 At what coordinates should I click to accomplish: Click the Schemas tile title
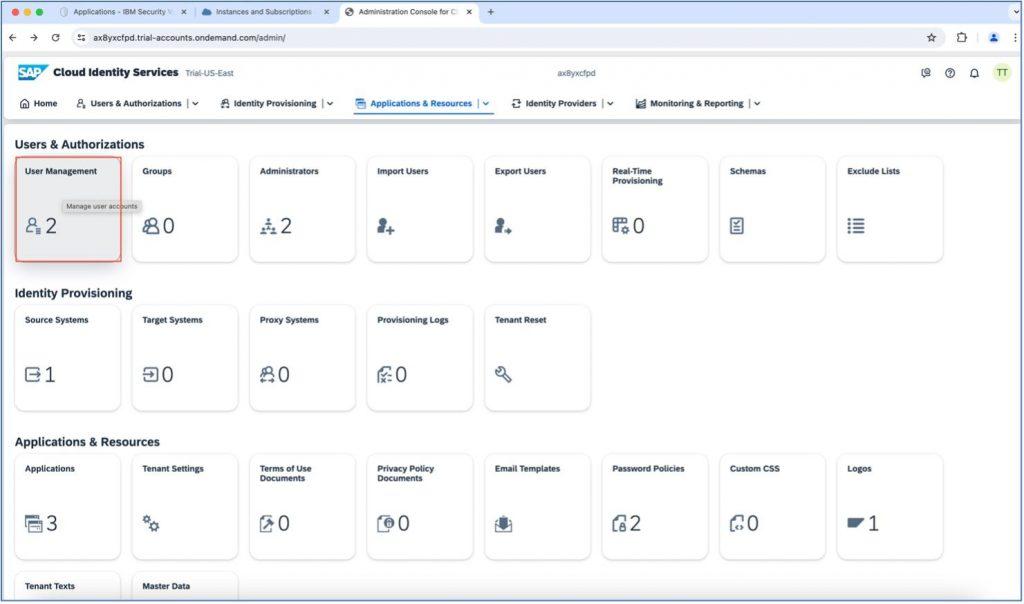coord(748,171)
